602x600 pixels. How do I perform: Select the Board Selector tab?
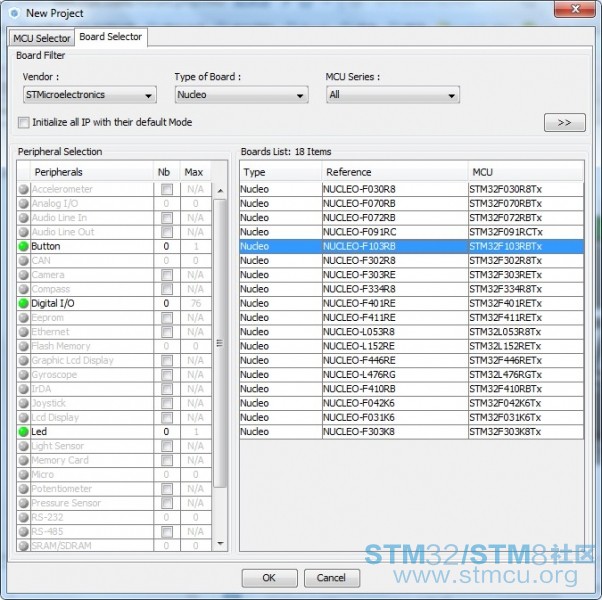pyautogui.click(x=111, y=37)
